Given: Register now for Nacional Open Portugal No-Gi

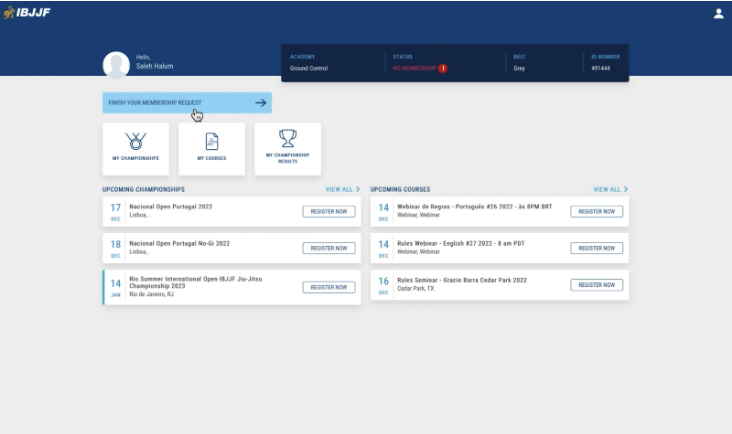Looking at the screenshot, I should point(329,248).
